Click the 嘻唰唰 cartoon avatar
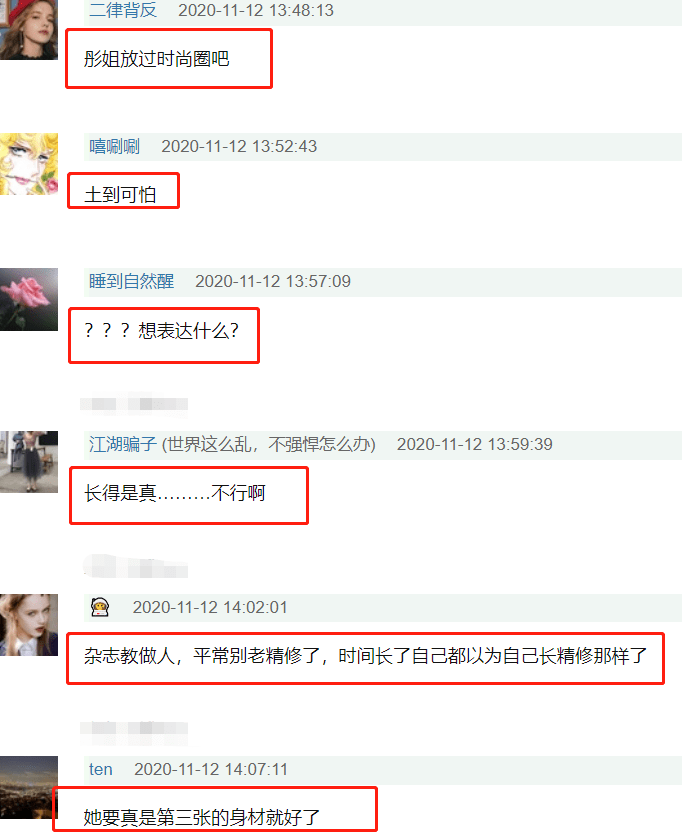Image resolution: width=682 pixels, height=833 pixels. tap(29, 164)
